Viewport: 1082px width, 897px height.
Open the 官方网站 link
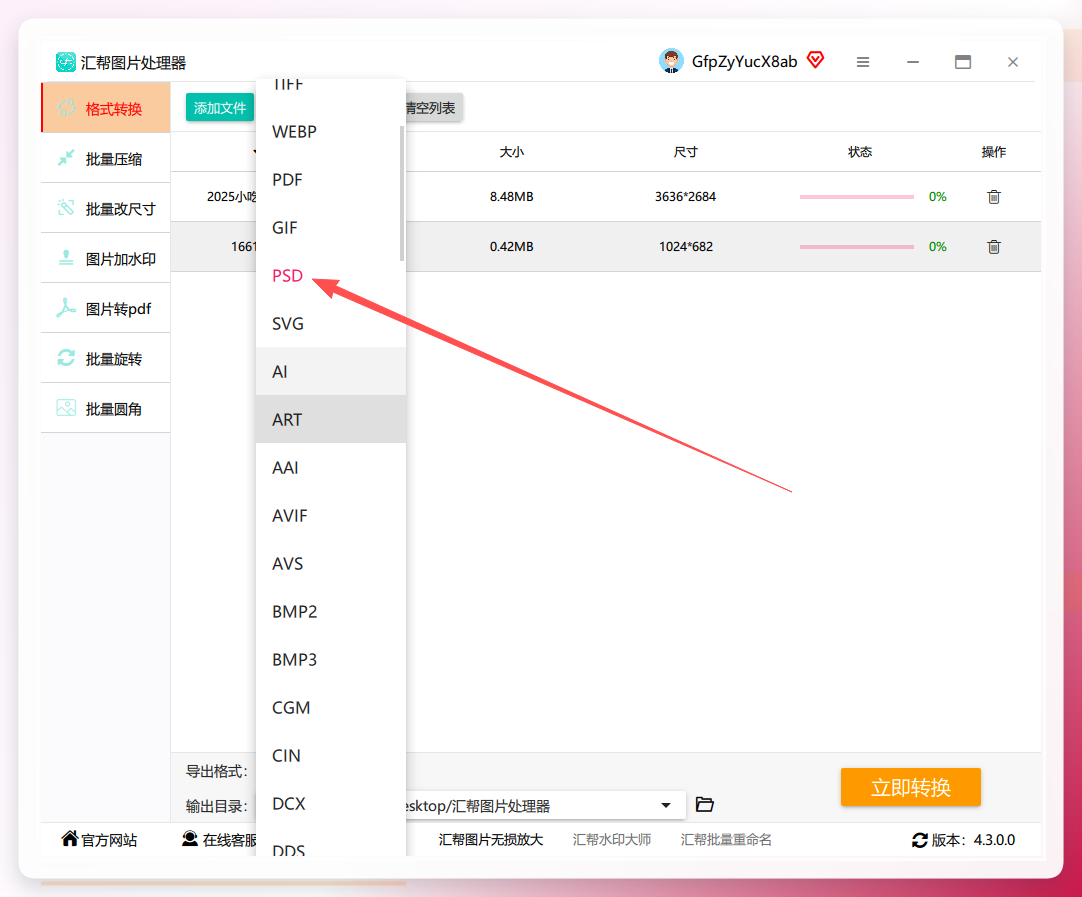99,839
